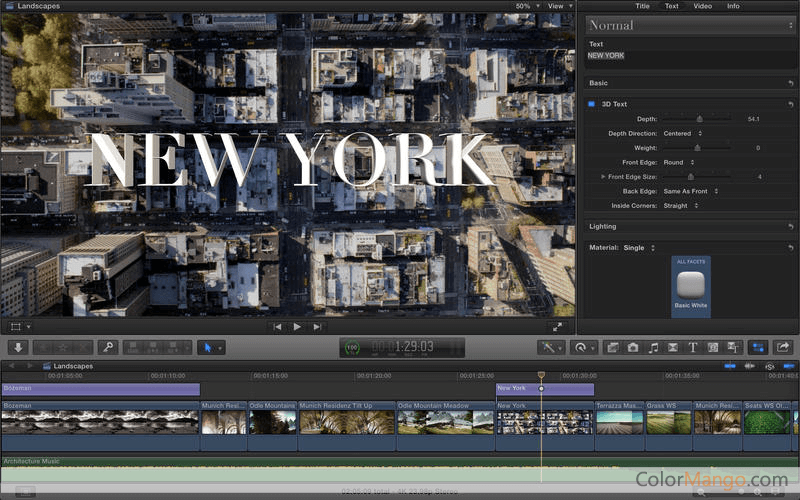Click the Import Media down-arrow button
This screenshot has height=500, width=800.
click(x=18, y=347)
